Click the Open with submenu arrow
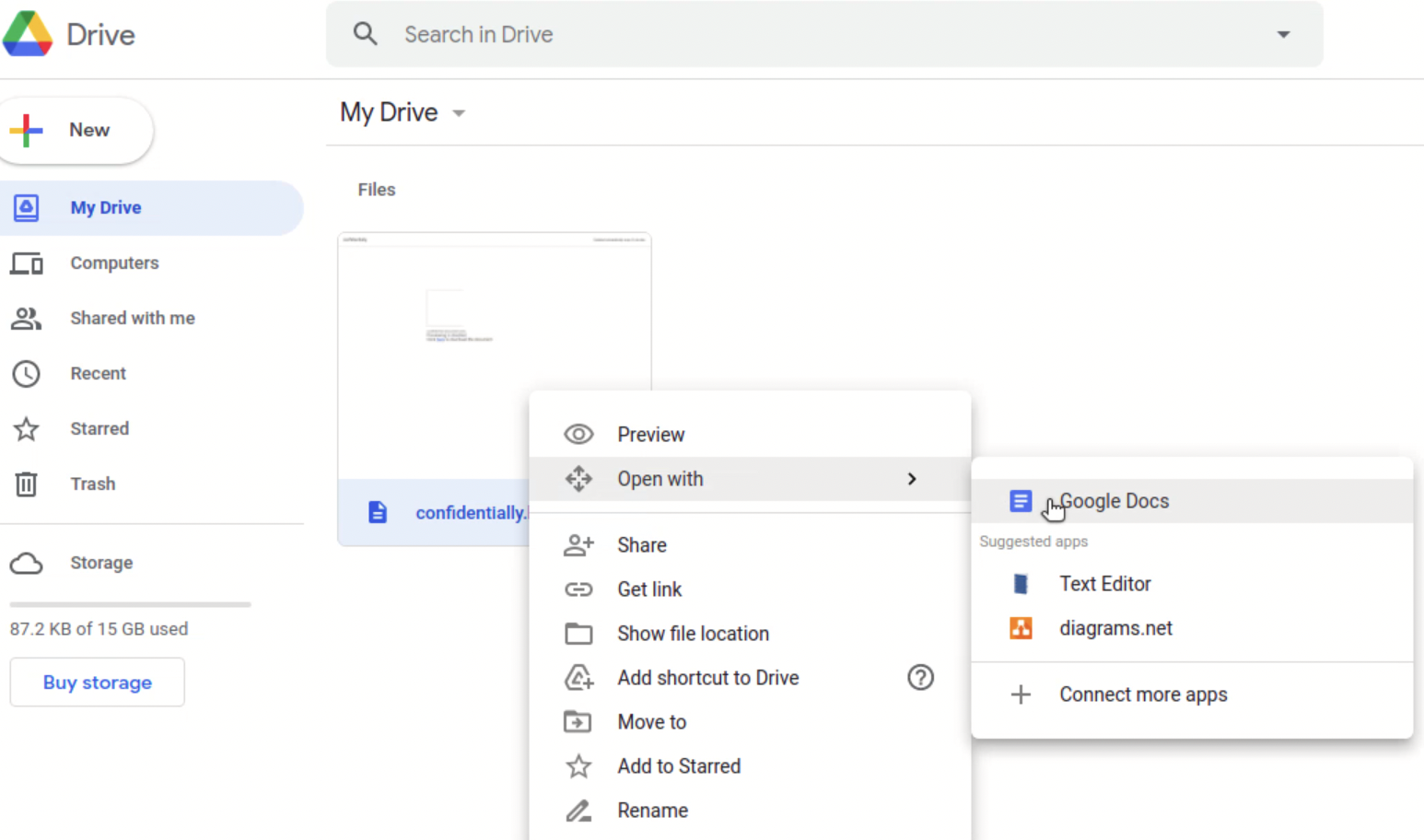Viewport: 1424px width, 840px height. point(912,479)
